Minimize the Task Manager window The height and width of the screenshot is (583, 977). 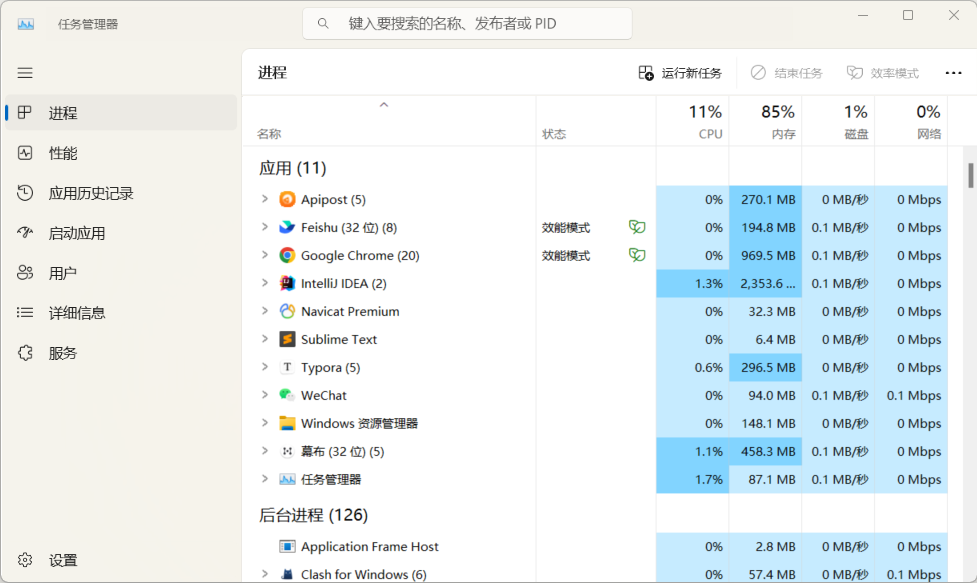coord(863,16)
